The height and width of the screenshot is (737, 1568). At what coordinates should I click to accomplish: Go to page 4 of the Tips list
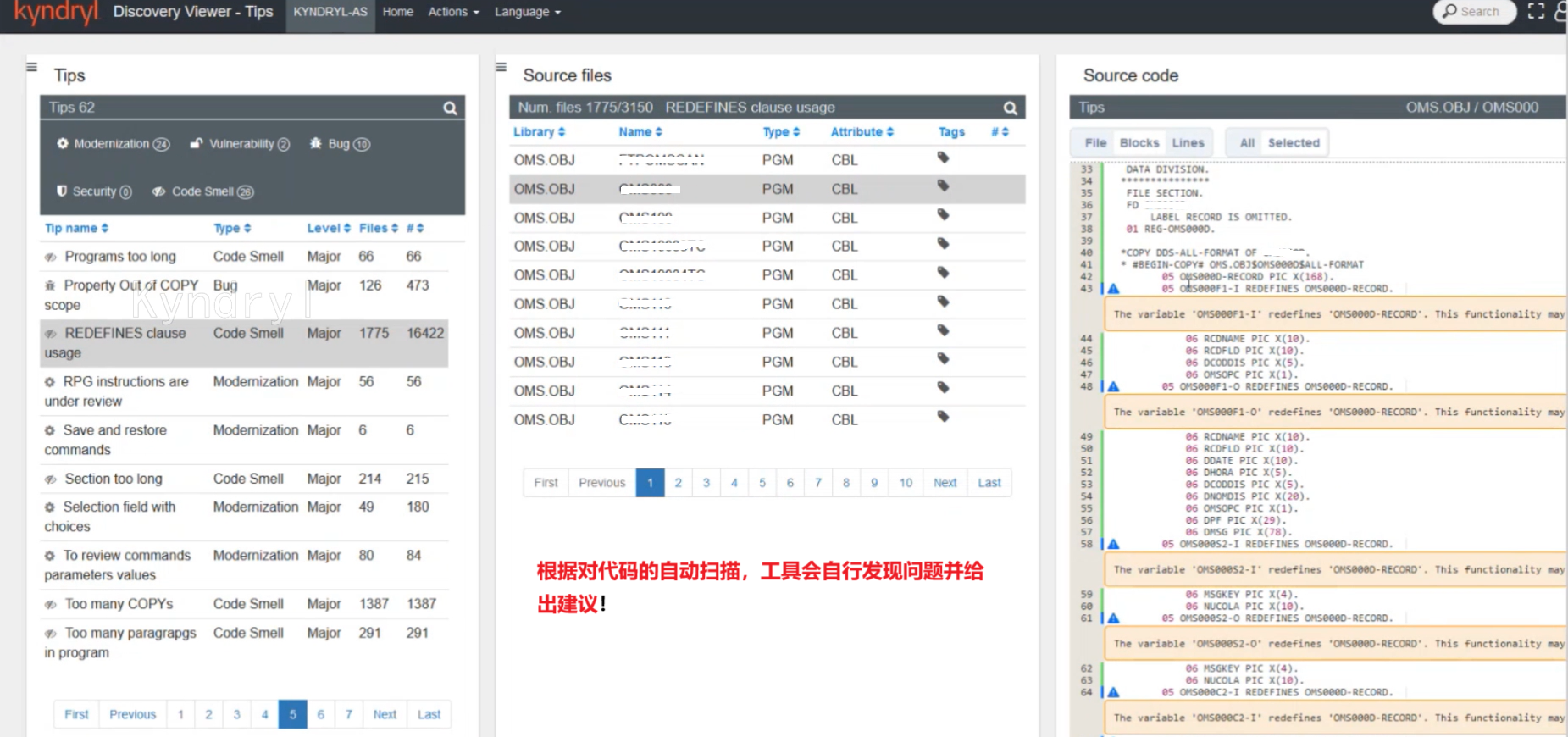click(x=264, y=714)
